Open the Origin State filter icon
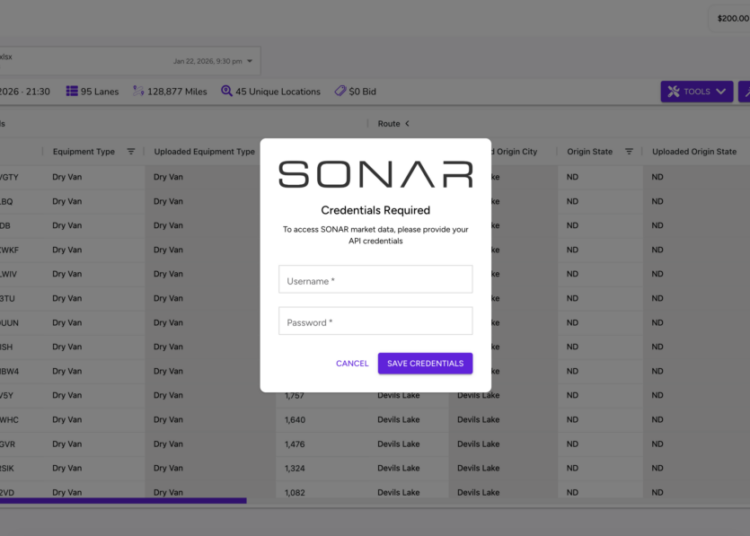Screen dimensions: 750x536 (629, 152)
